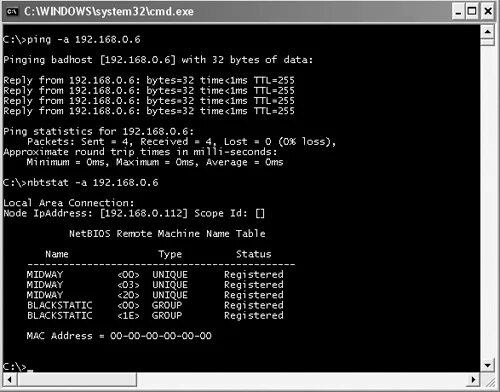This screenshot has height=392, width=500.
Task: Click the 'Name' column header
Action: [x=57, y=254]
